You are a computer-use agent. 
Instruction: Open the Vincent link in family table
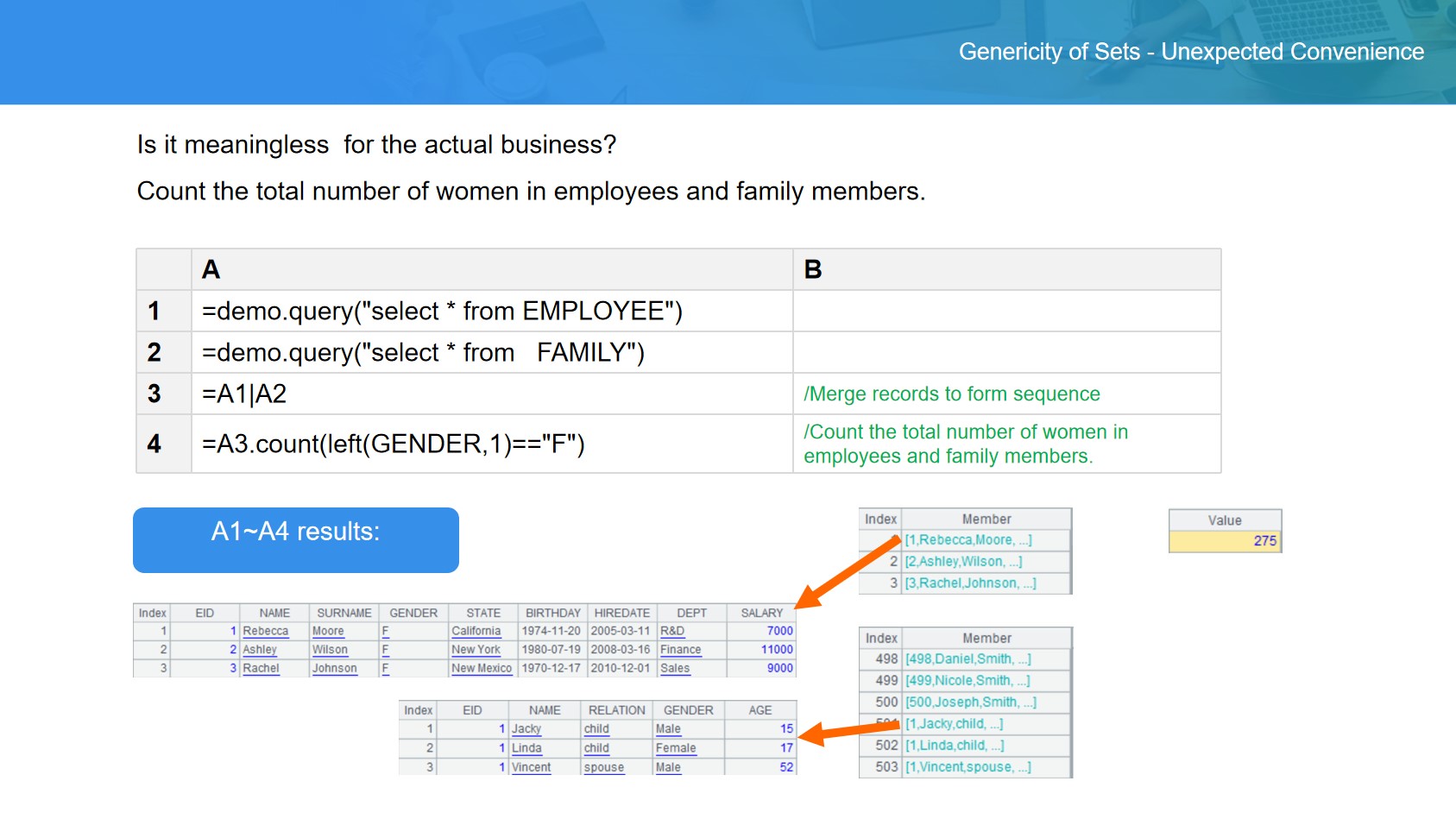click(x=531, y=767)
